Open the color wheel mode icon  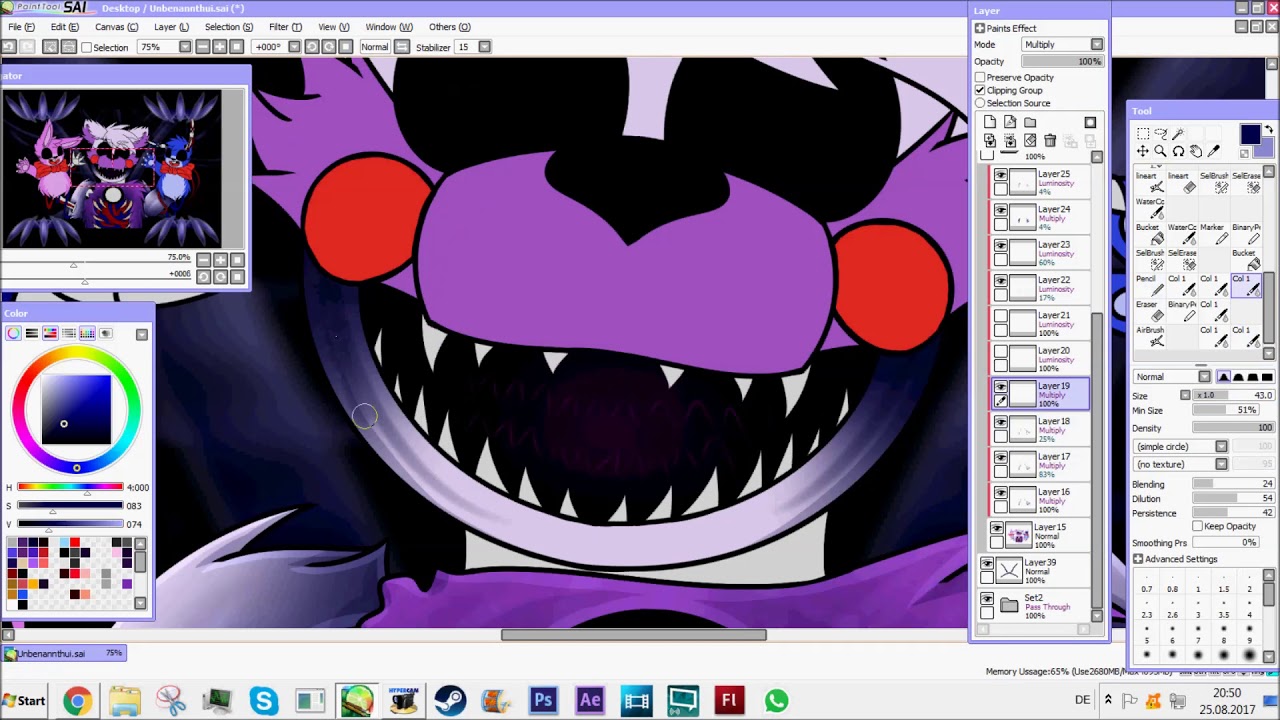[13, 333]
